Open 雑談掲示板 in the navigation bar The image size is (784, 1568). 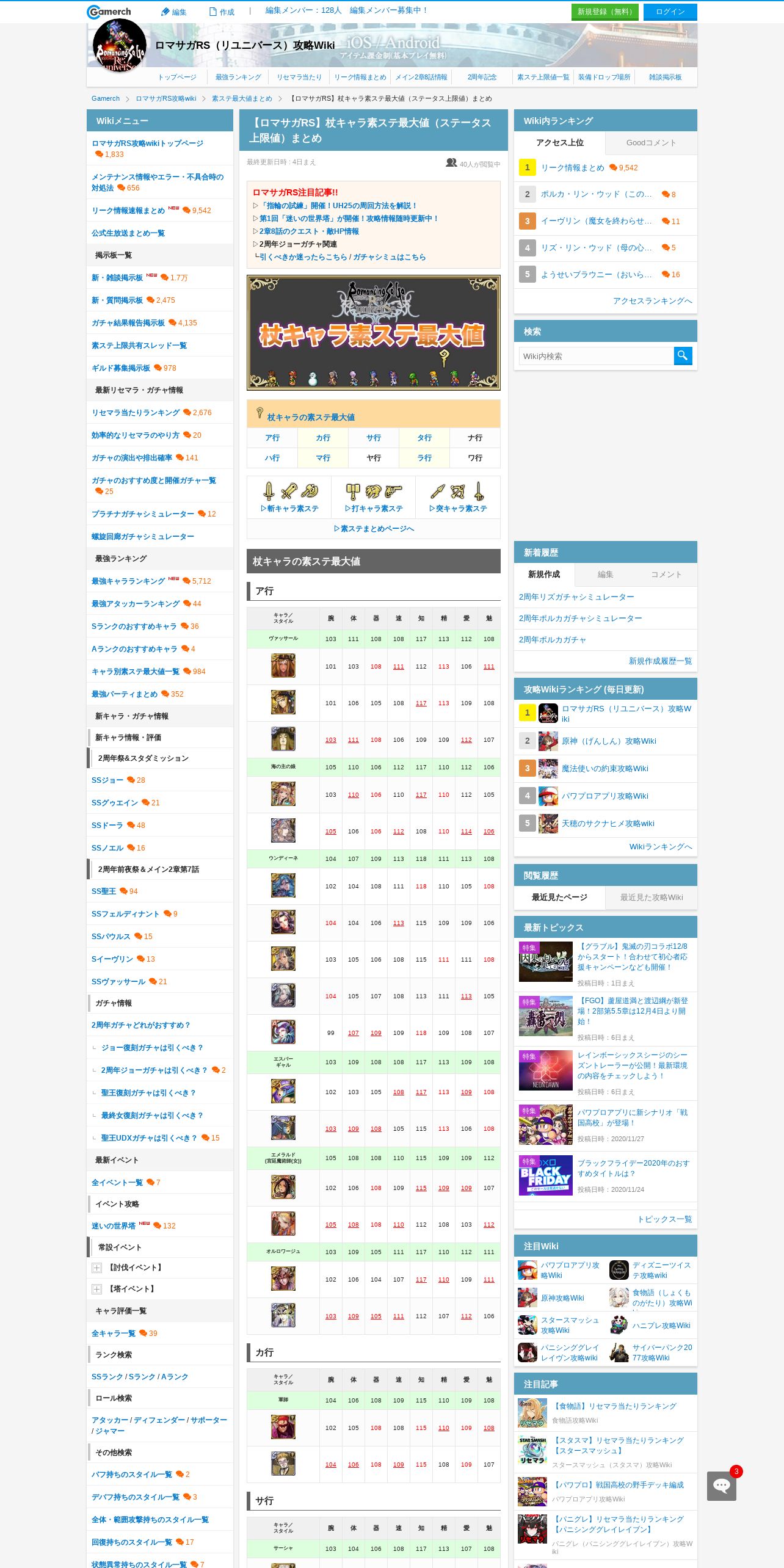665,78
